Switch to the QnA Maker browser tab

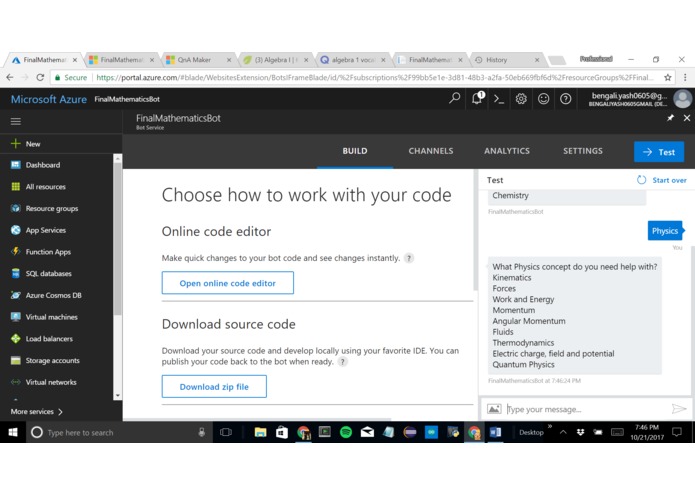(198, 60)
